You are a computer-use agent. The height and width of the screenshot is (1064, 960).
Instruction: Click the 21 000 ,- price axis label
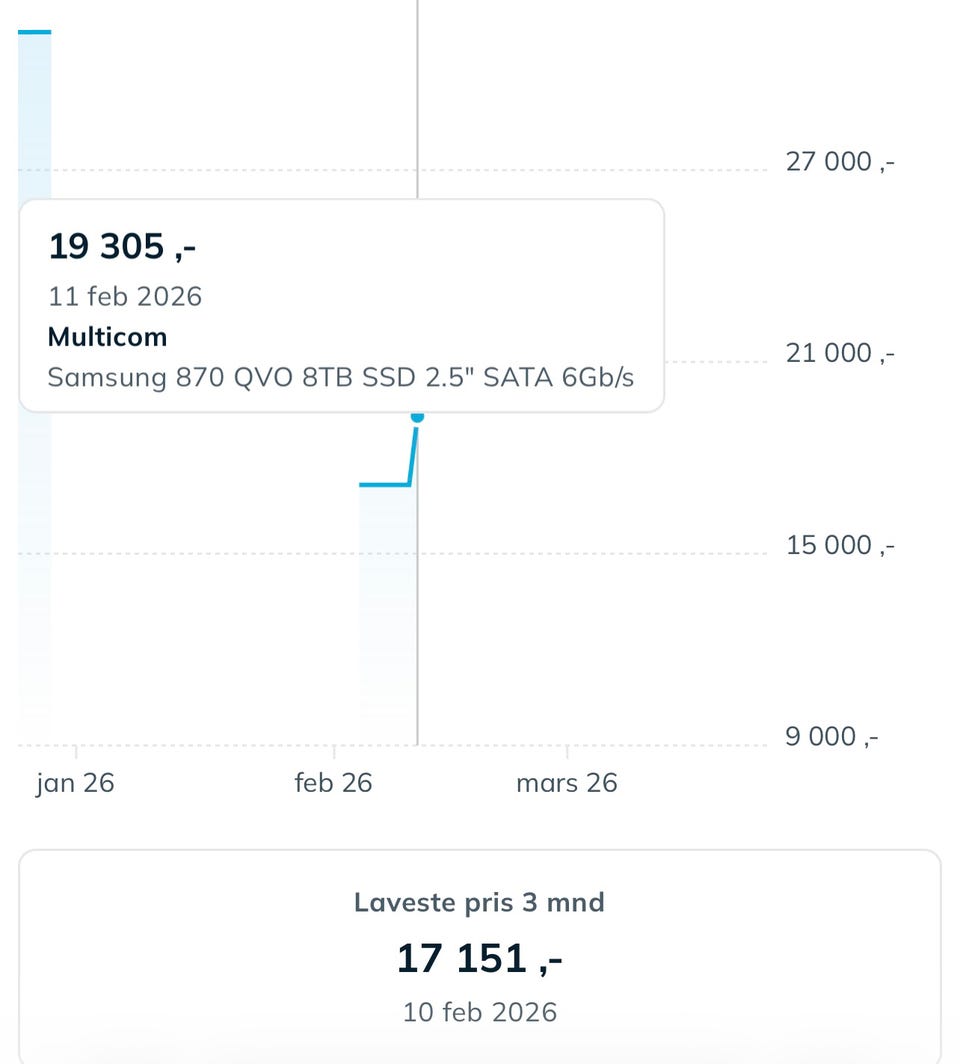click(x=840, y=353)
